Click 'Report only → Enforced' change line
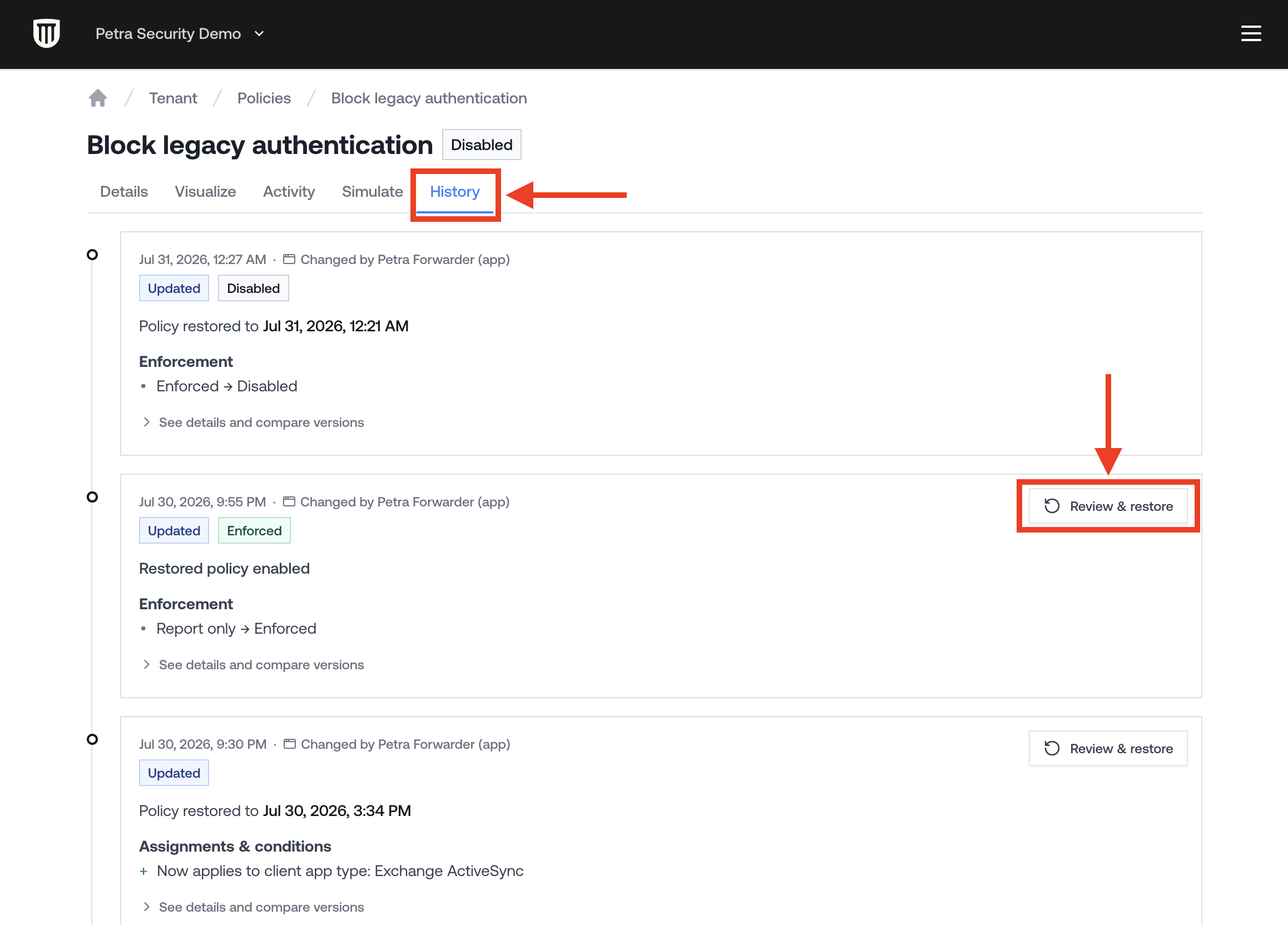Image resolution: width=1288 pixels, height=925 pixels. [236, 628]
